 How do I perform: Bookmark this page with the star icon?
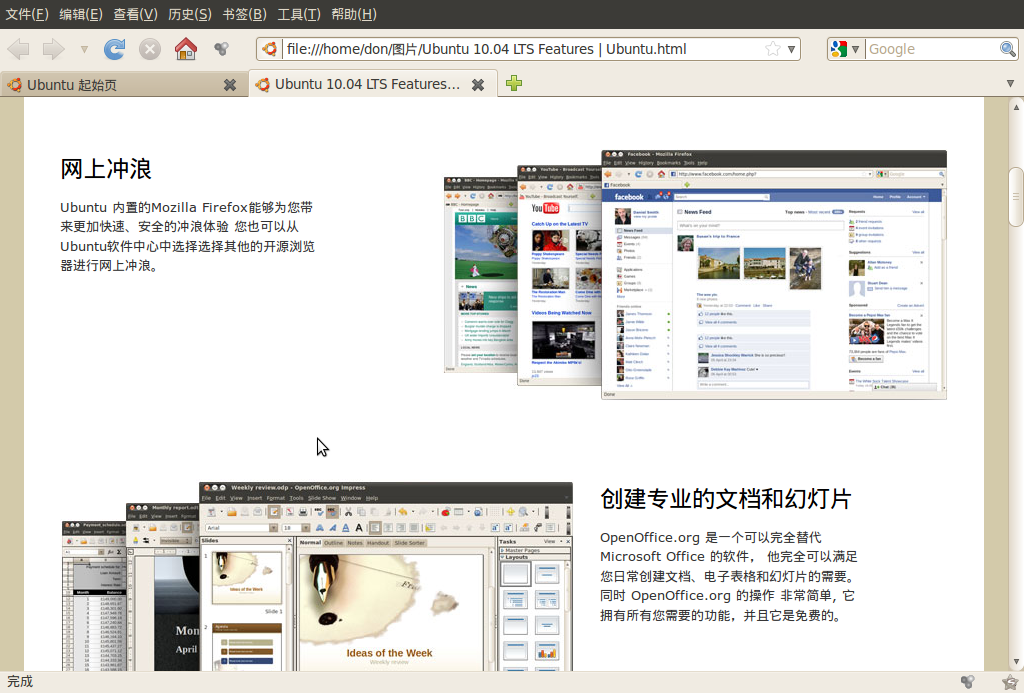[773, 49]
